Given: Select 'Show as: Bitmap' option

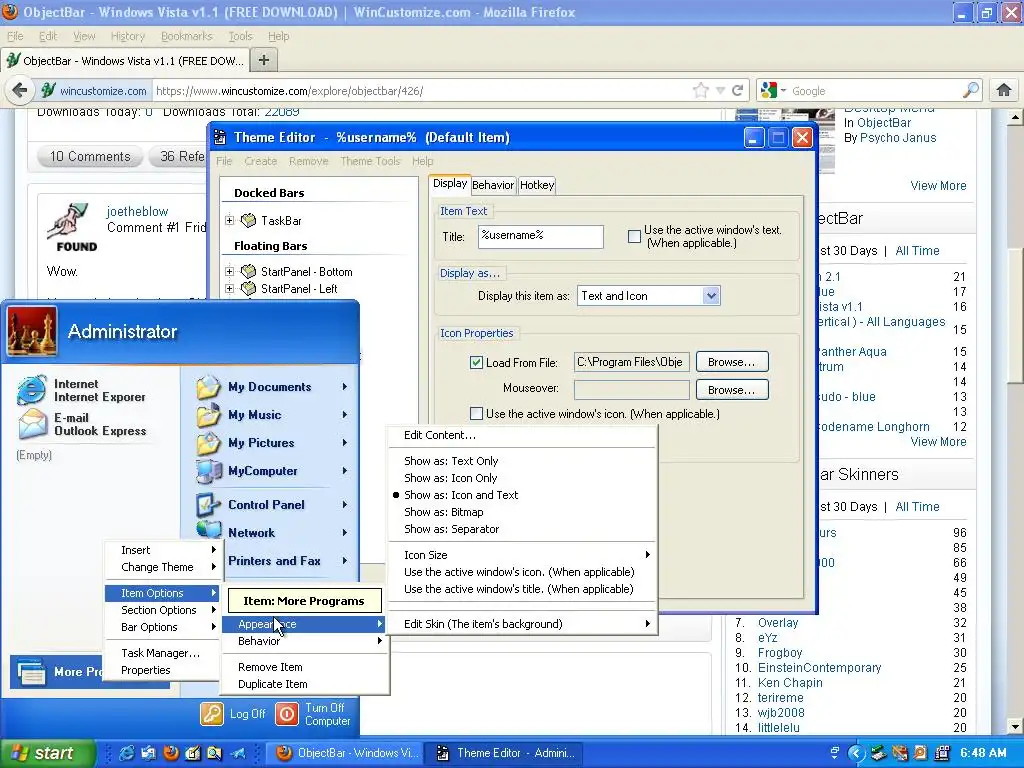Looking at the screenshot, I should pyautogui.click(x=443, y=512).
